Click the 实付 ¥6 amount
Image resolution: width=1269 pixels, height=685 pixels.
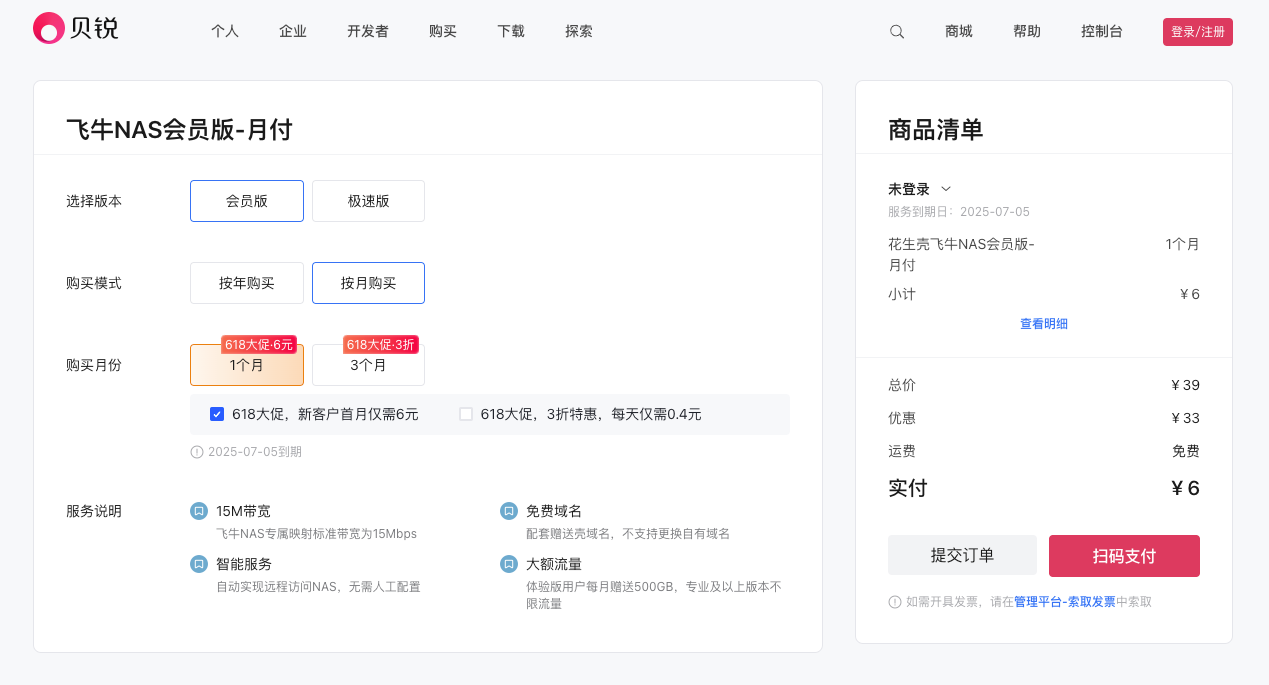coord(1185,488)
